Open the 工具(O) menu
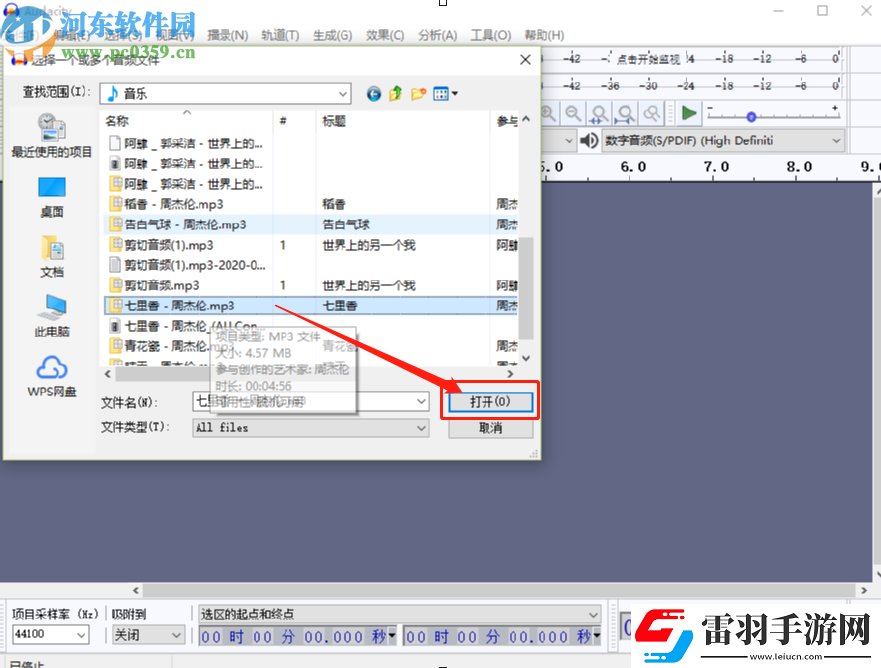881x668 pixels. 491,35
